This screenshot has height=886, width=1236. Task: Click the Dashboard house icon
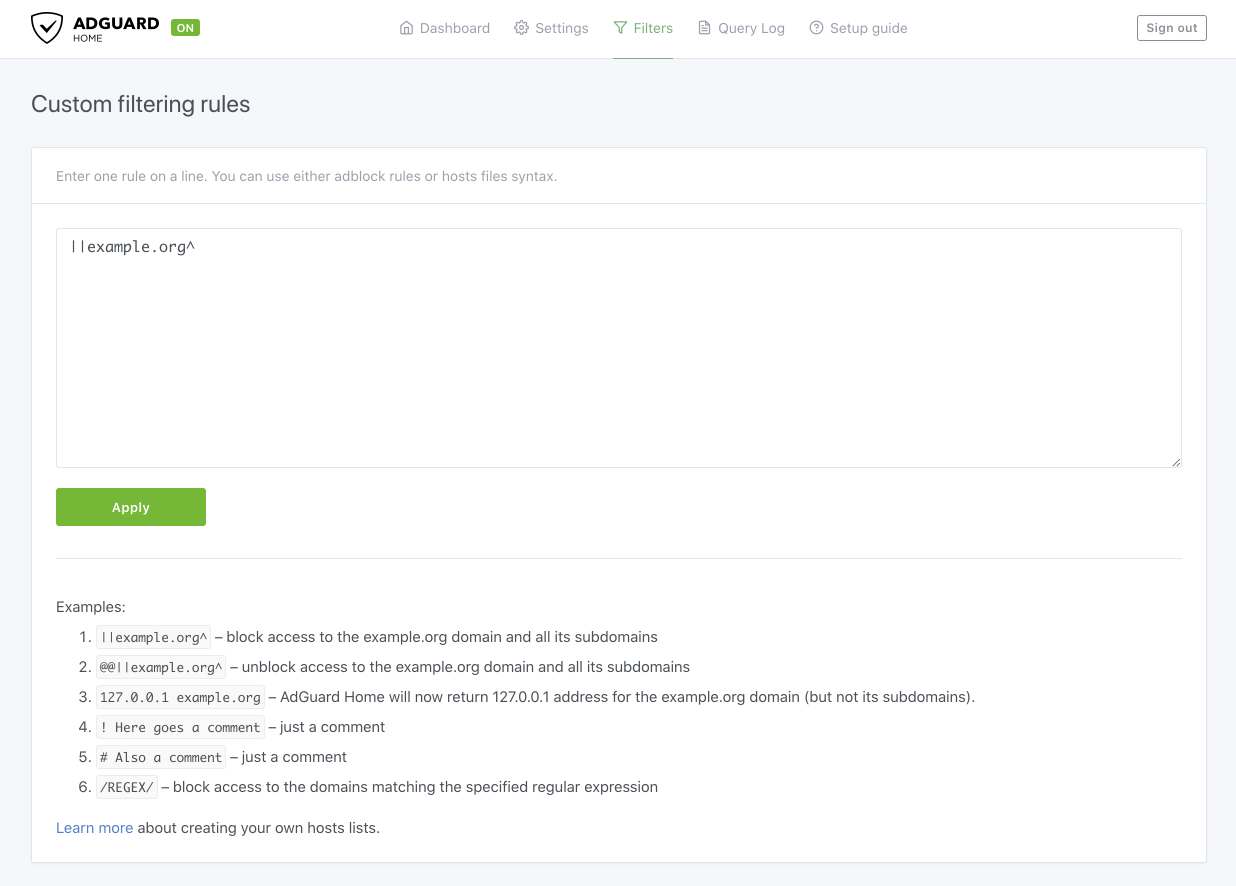point(406,28)
